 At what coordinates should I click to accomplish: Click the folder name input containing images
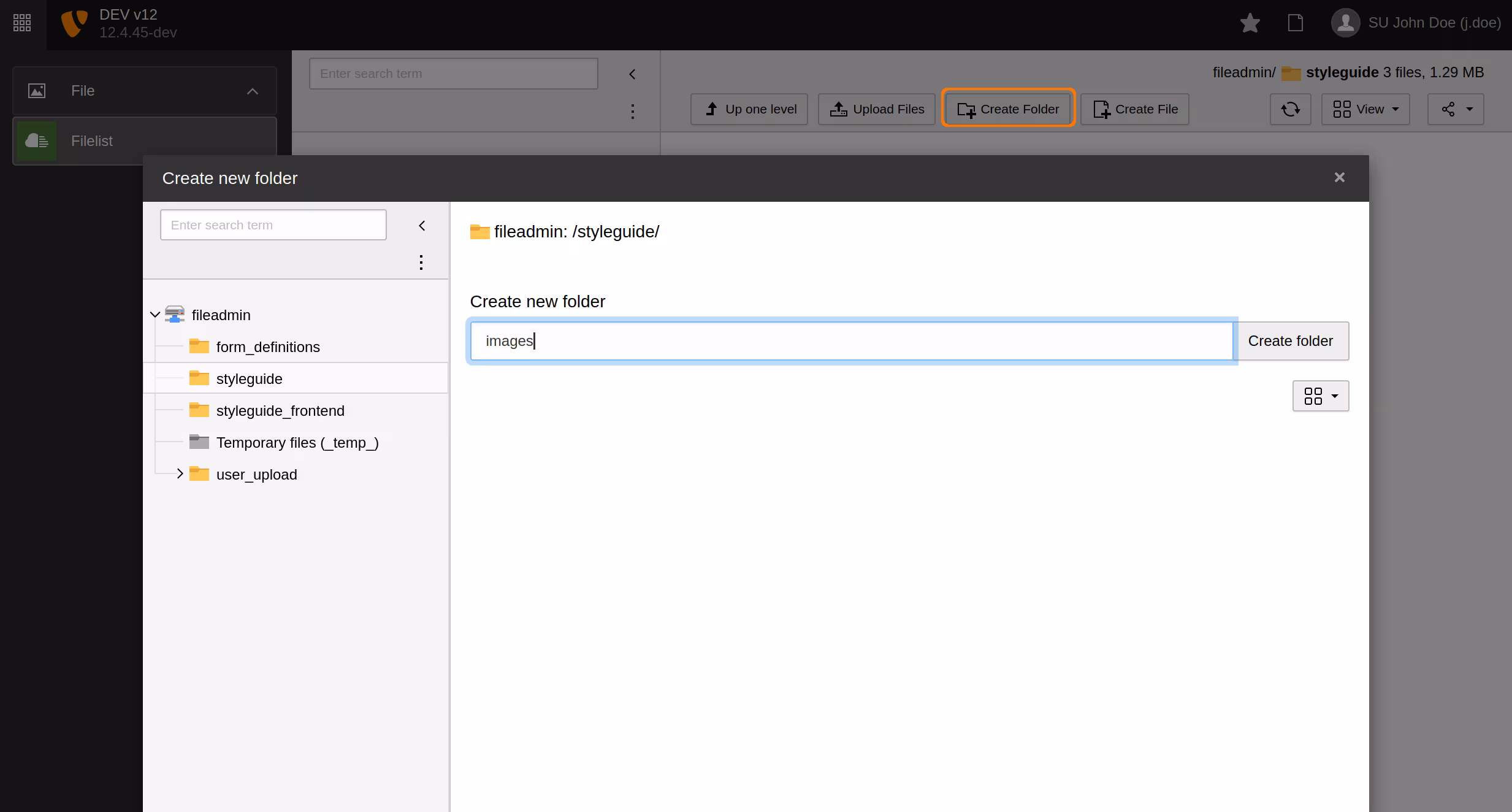[x=851, y=341]
